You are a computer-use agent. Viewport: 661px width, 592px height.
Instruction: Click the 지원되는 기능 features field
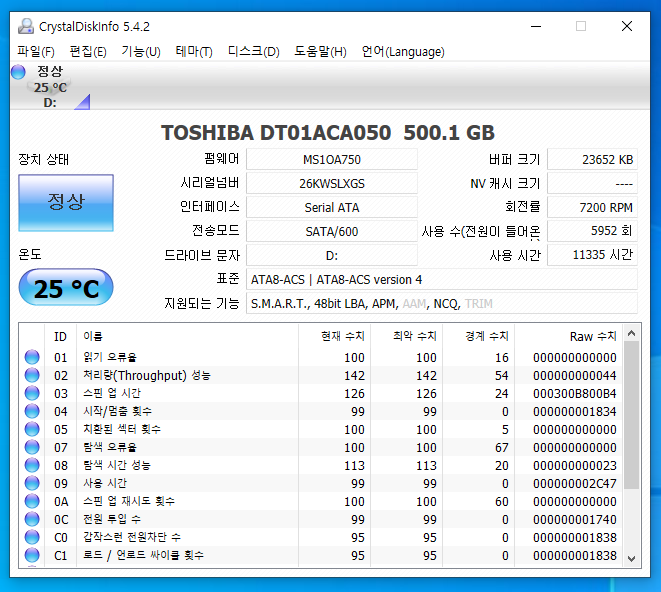click(x=442, y=304)
